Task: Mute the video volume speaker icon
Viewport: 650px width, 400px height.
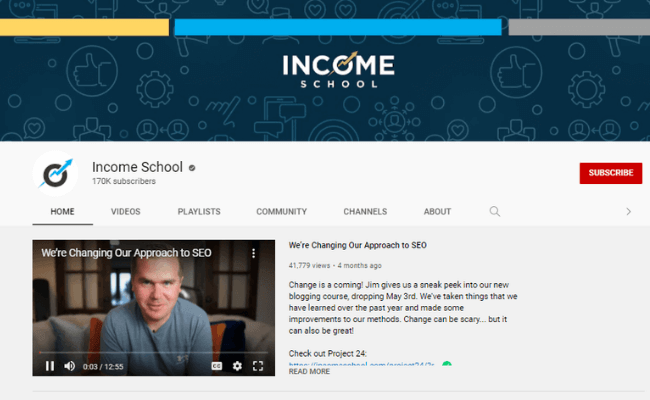Action: pos(70,366)
